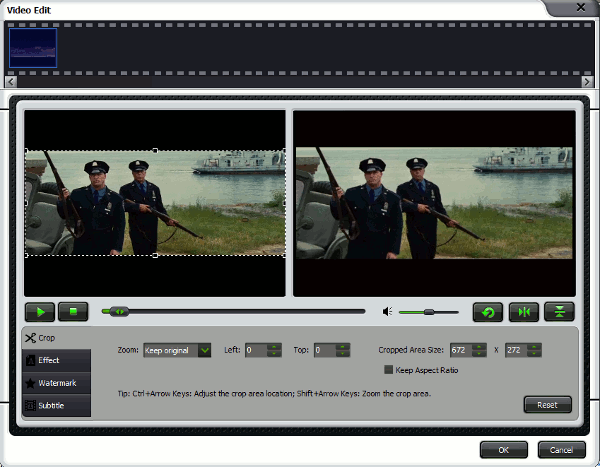Image resolution: width=600 pixels, height=467 pixels.
Task: Click the Left crop value field
Action: point(256,350)
